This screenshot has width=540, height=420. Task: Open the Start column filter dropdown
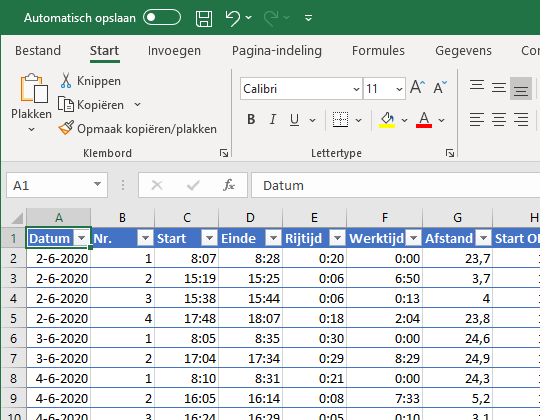(209, 238)
